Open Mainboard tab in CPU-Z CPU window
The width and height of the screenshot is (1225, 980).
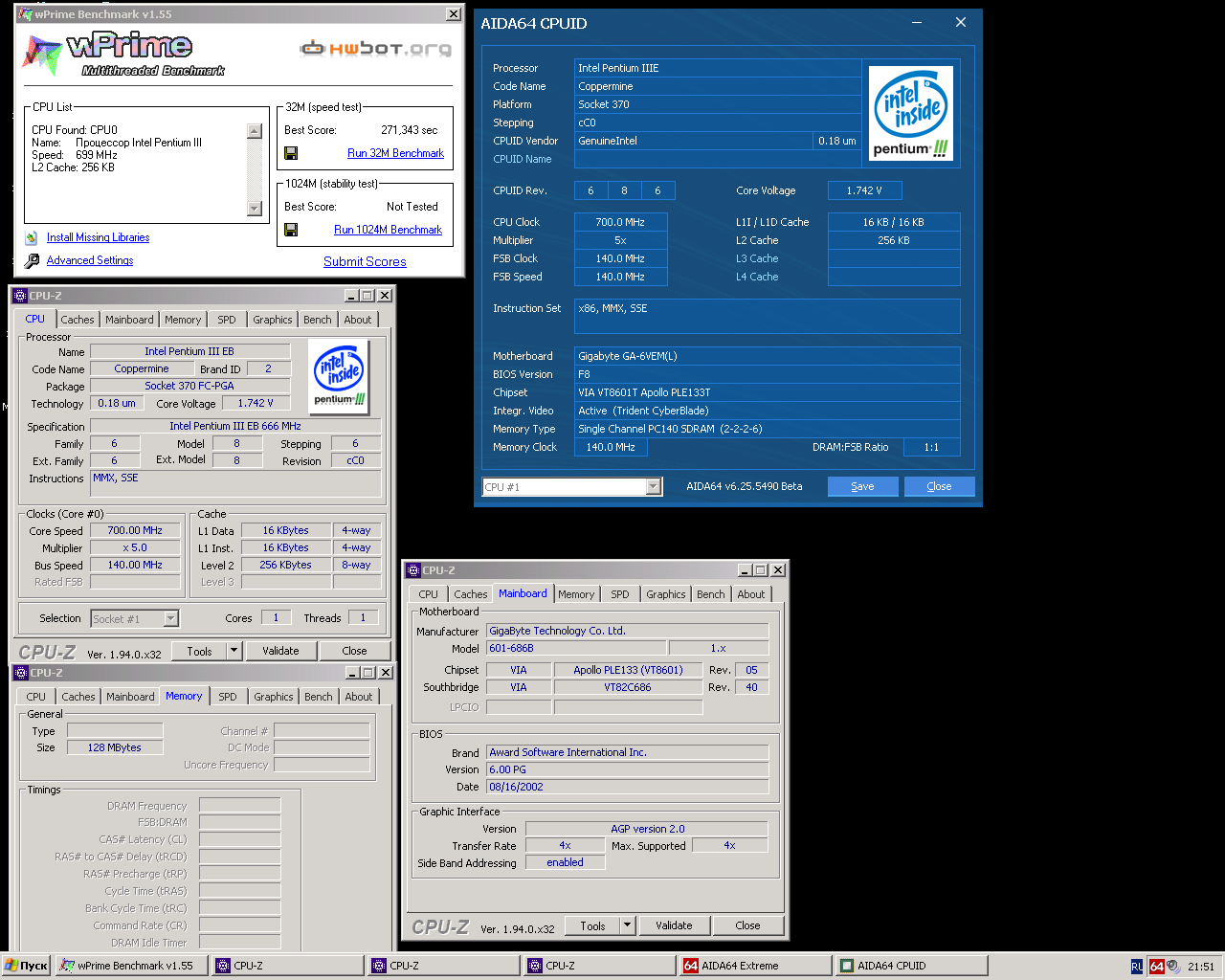[x=129, y=320]
